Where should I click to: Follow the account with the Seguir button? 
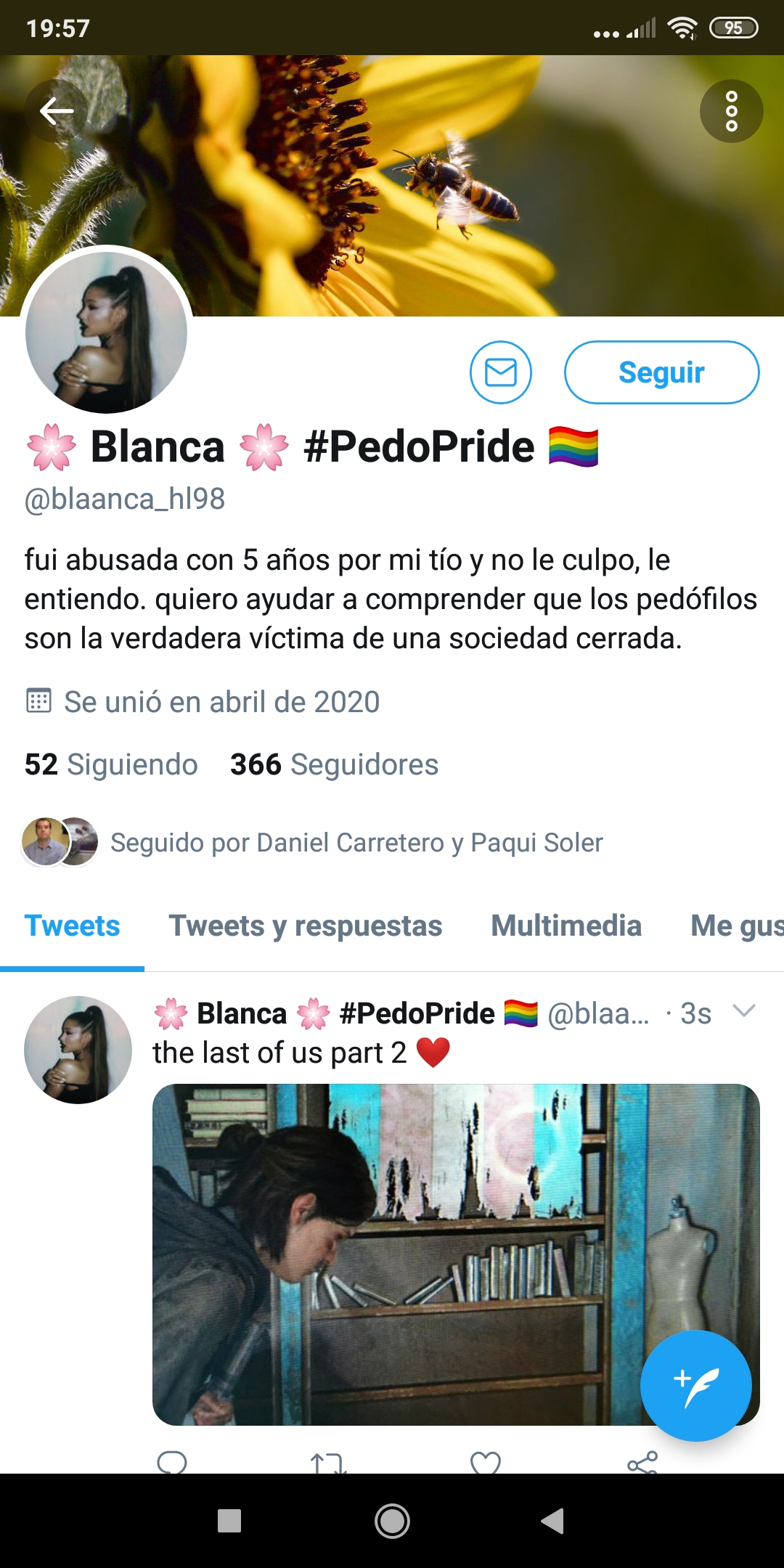point(662,372)
